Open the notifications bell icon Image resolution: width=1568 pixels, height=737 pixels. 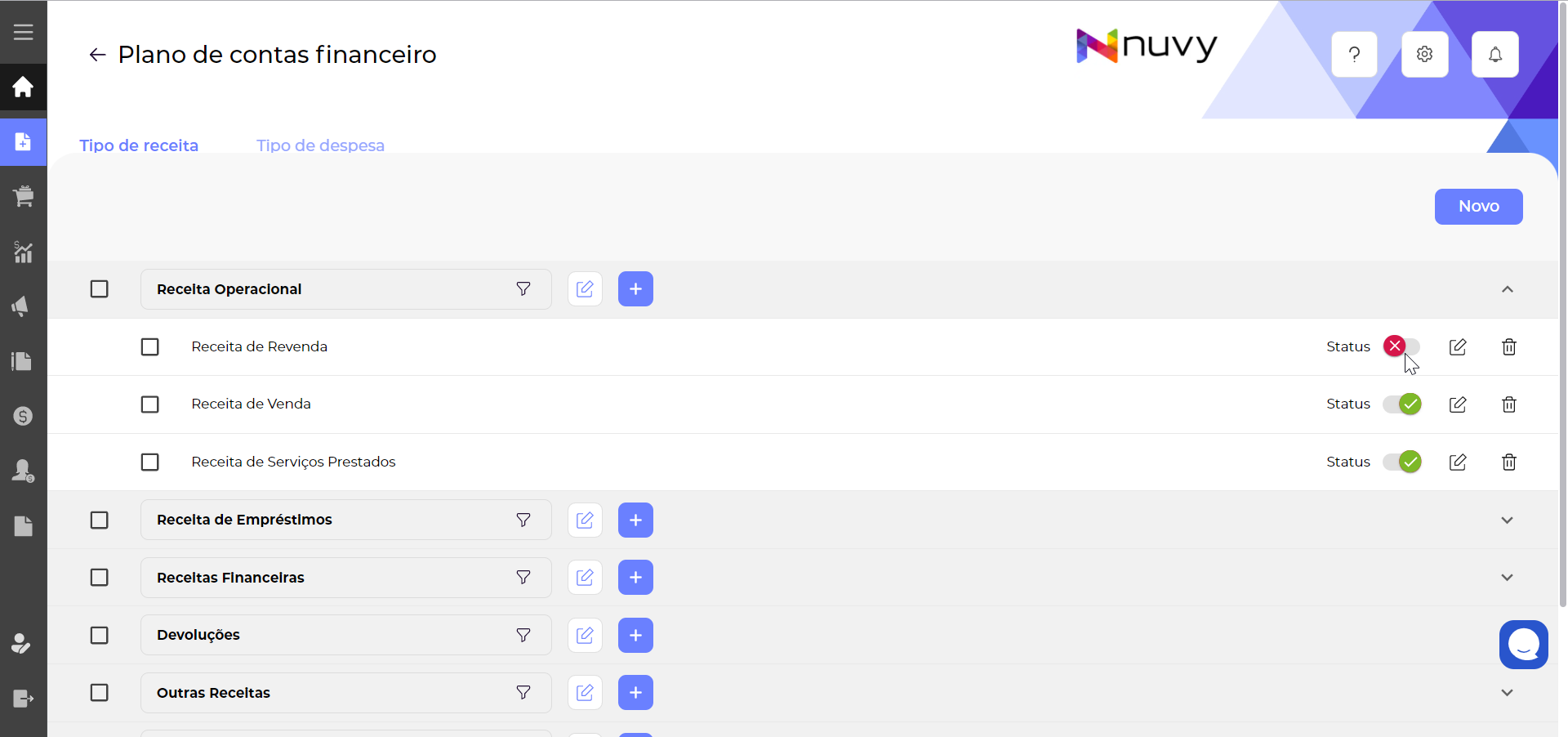click(1494, 54)
